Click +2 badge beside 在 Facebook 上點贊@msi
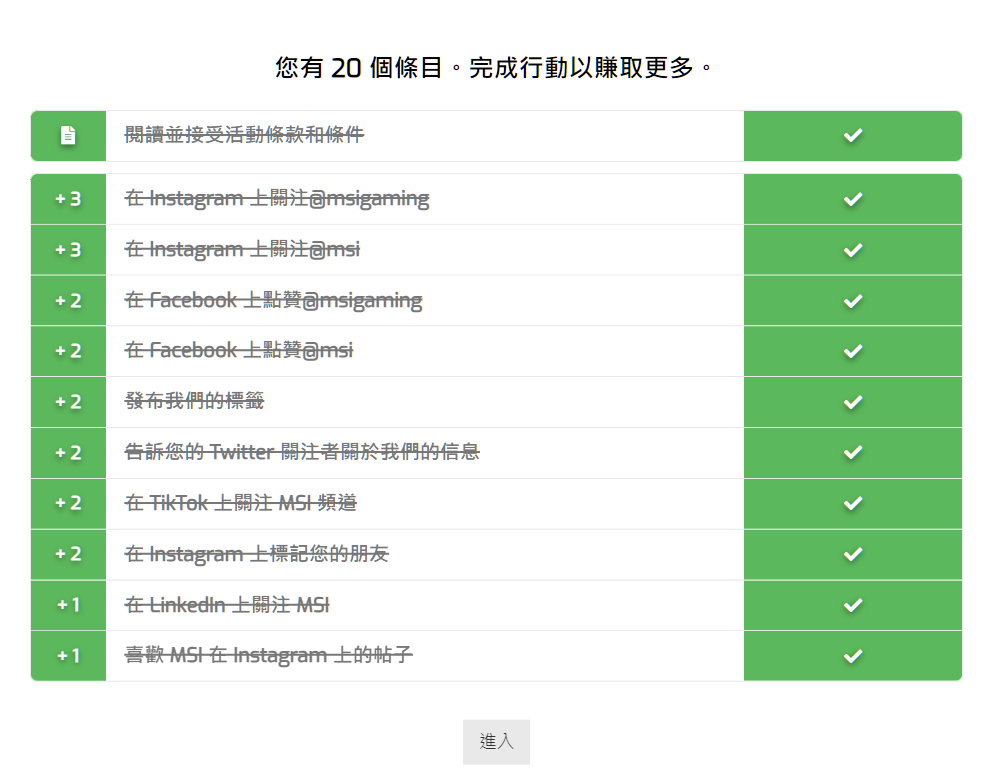This screenshot has height=783, width=991. pos(68,351)
